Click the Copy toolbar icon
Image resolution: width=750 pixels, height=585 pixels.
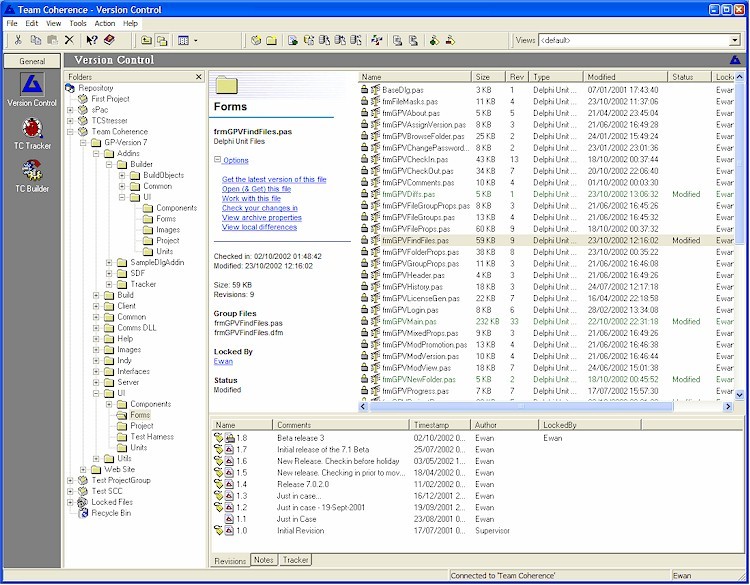36,40
